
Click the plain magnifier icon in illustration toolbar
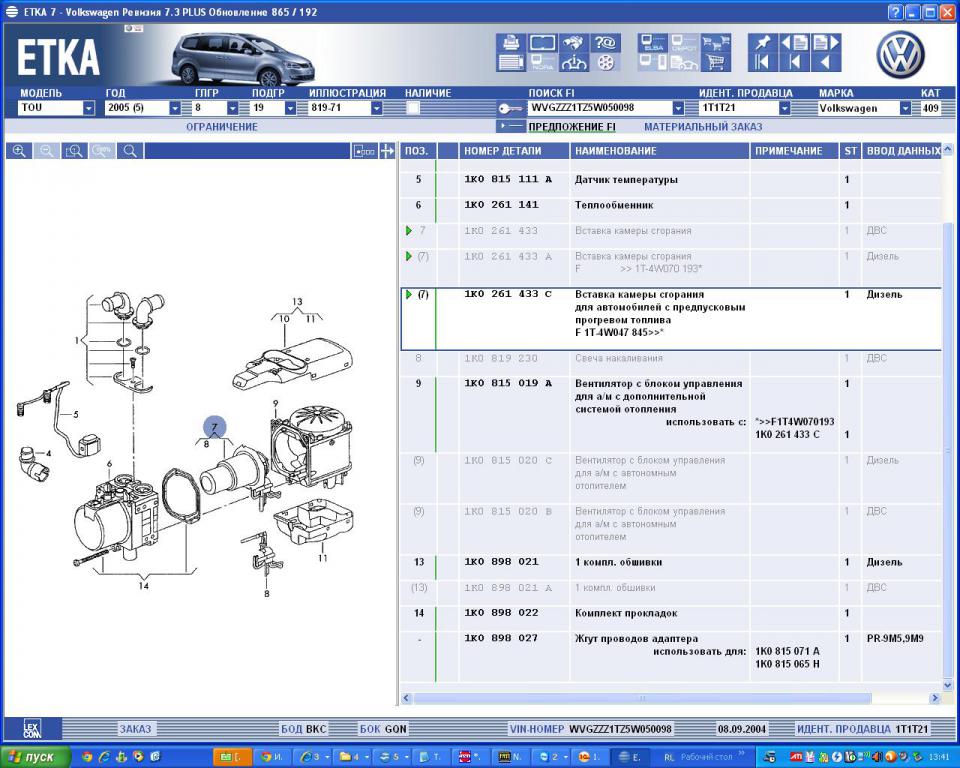pyautogui.click(x=130, y=151)
